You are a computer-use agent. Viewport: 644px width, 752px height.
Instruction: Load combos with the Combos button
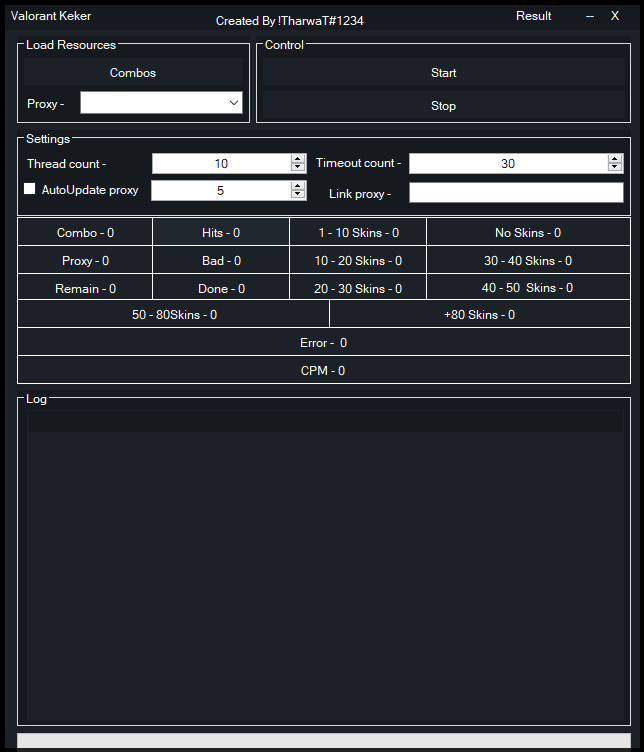click(x=133, y=72)
